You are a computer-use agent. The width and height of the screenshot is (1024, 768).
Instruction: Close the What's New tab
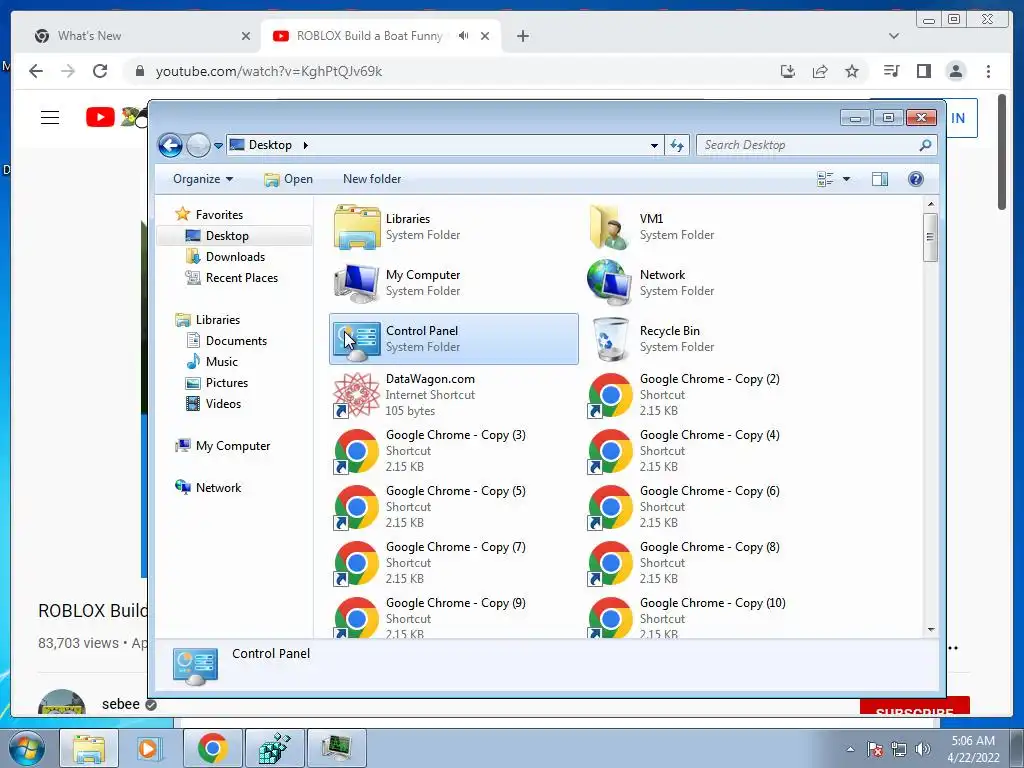[x=246, y=36]
